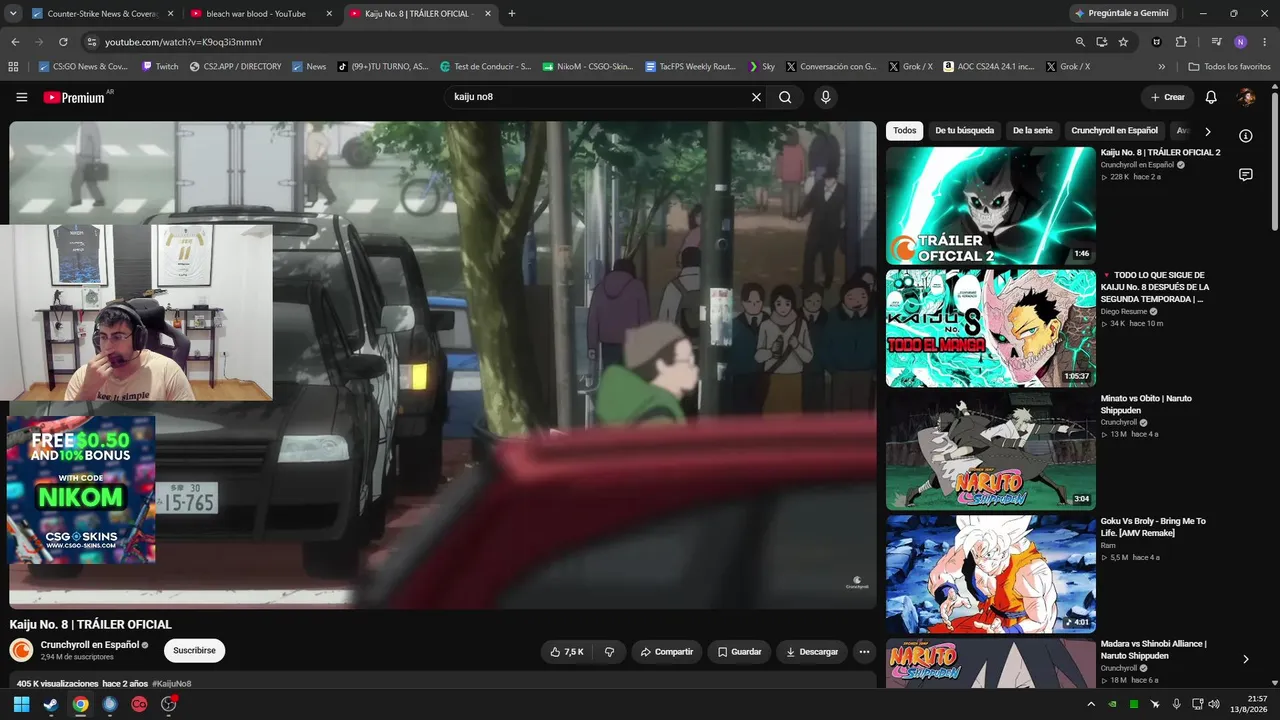
Task: Open the media controls icon in Chrome
Action: 1216,42
